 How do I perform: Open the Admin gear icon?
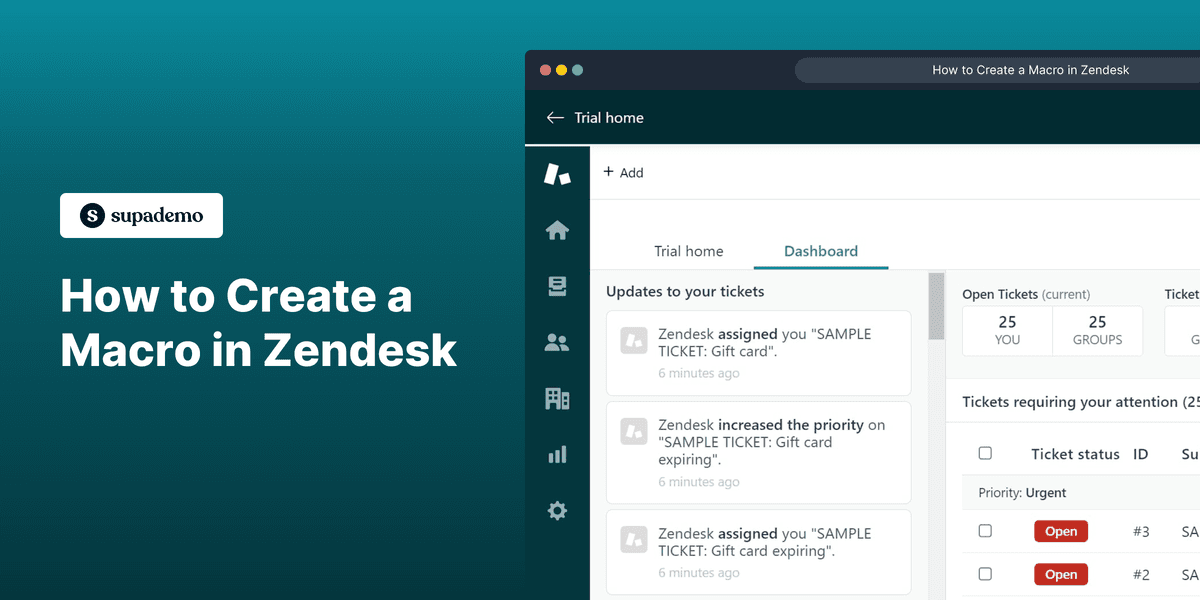point(557,510)
